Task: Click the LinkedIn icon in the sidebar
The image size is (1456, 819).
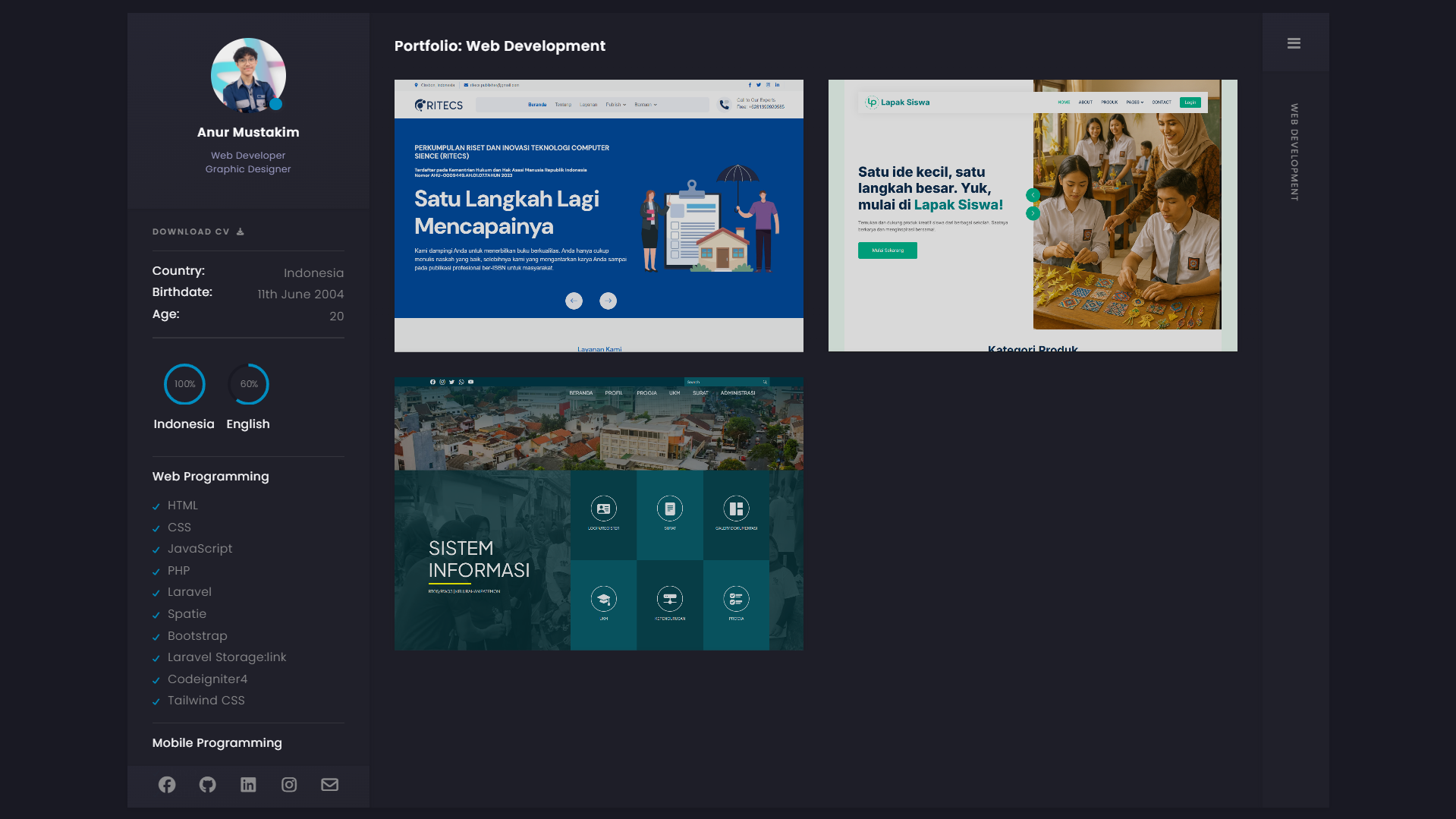Action: pyautogui.click(x=248, y=785)
